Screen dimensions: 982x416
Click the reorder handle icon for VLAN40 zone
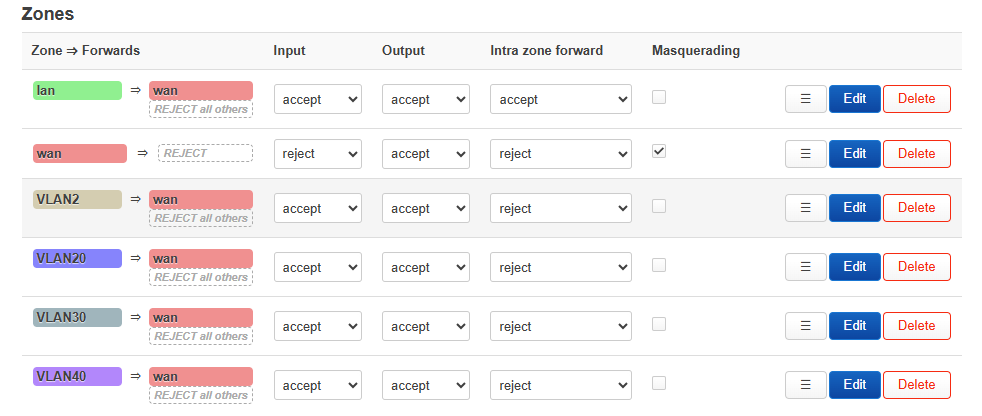point(805,385)
